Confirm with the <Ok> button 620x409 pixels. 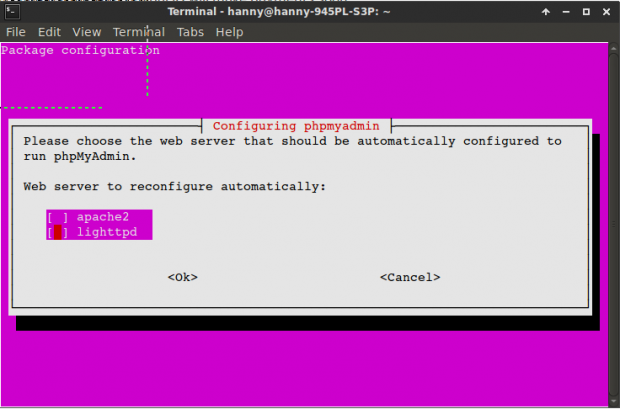coord(183,277)
